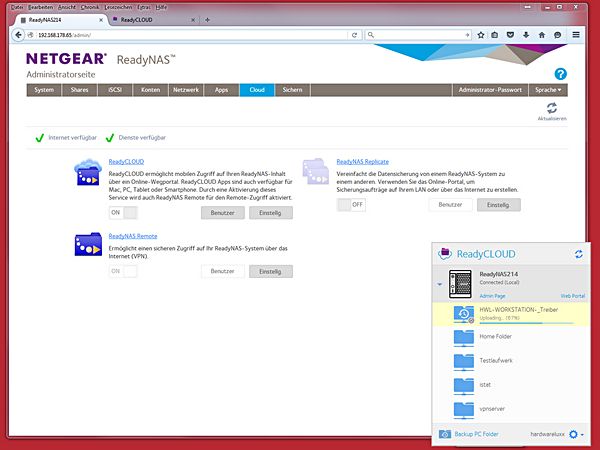Click Einstellg button under ReadyNAS Replicate
Screen dimensions: 600x450
pyautogui.click(x=499, y=205)
